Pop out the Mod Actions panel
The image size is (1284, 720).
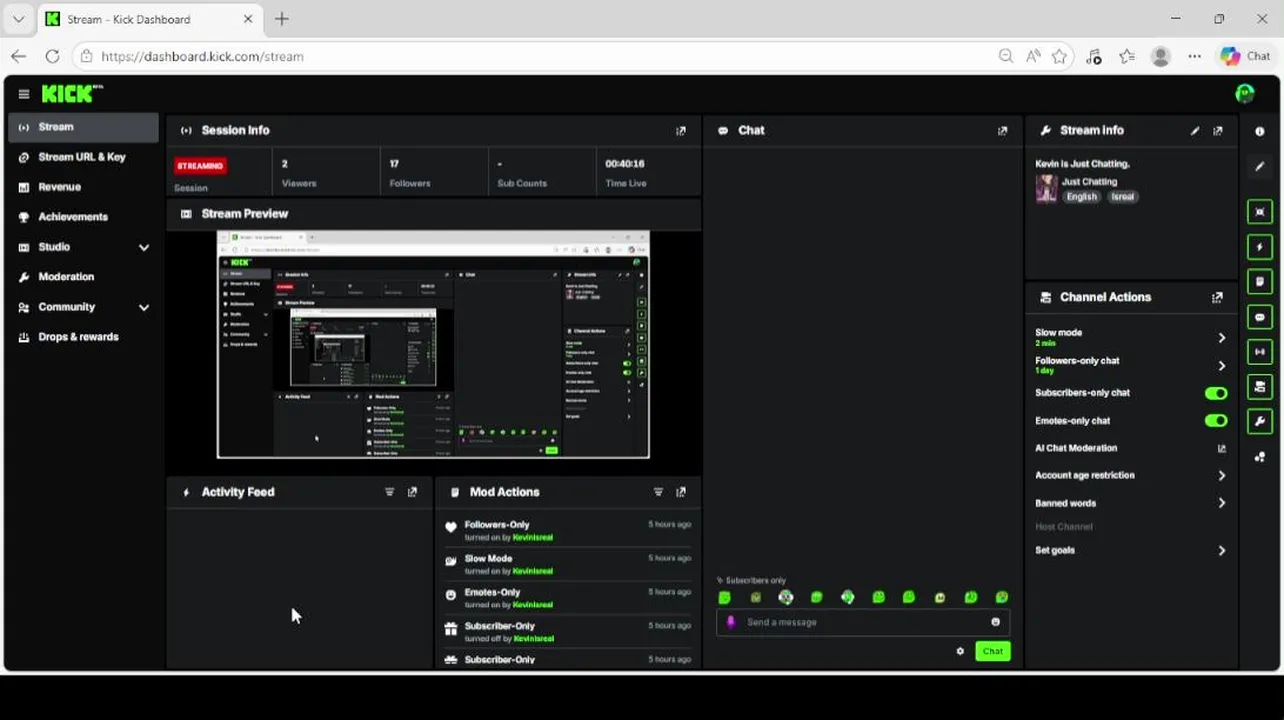pyautogui.click(x=681, y=492)
